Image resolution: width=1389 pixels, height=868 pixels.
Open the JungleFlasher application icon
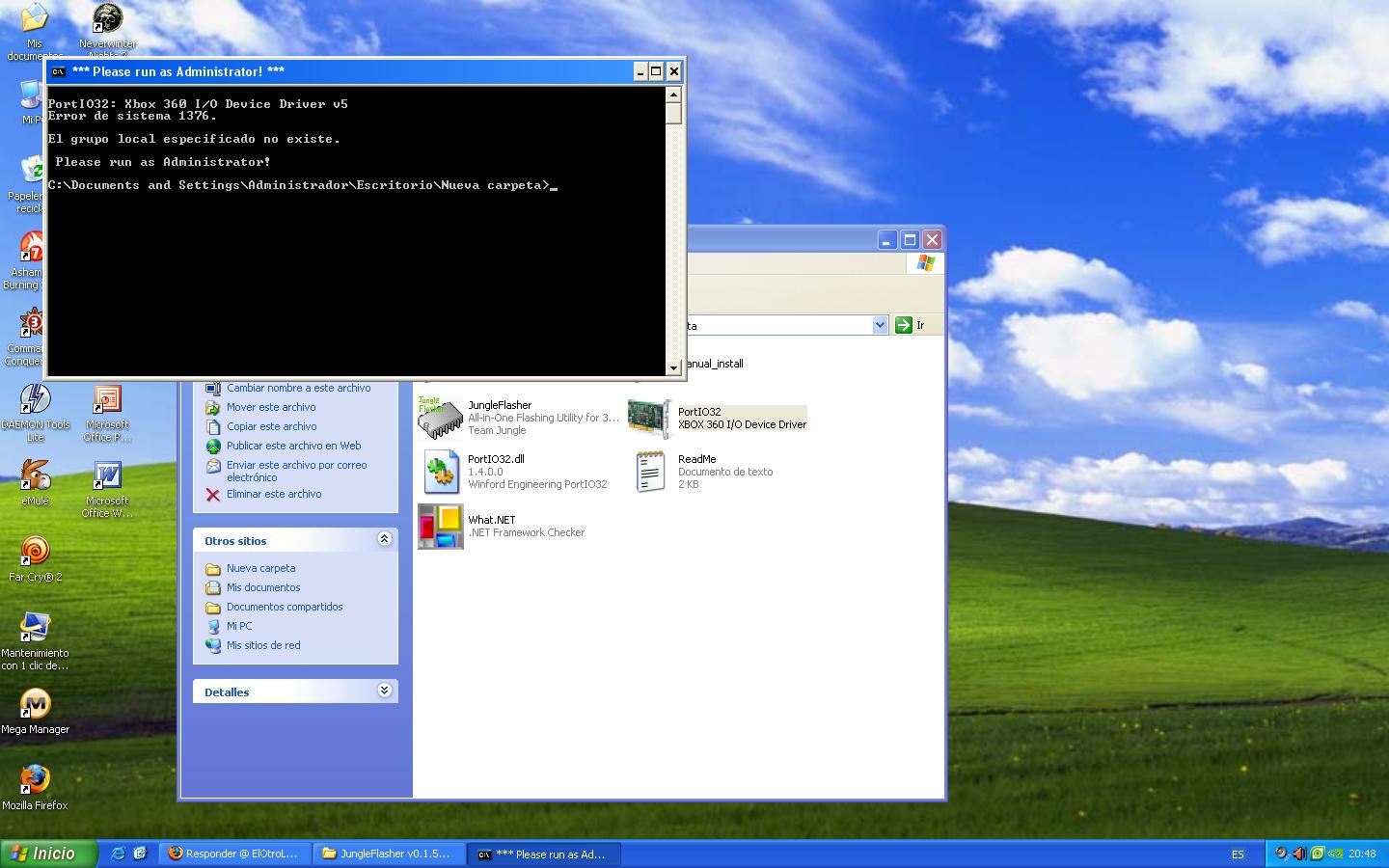(440, 418)
